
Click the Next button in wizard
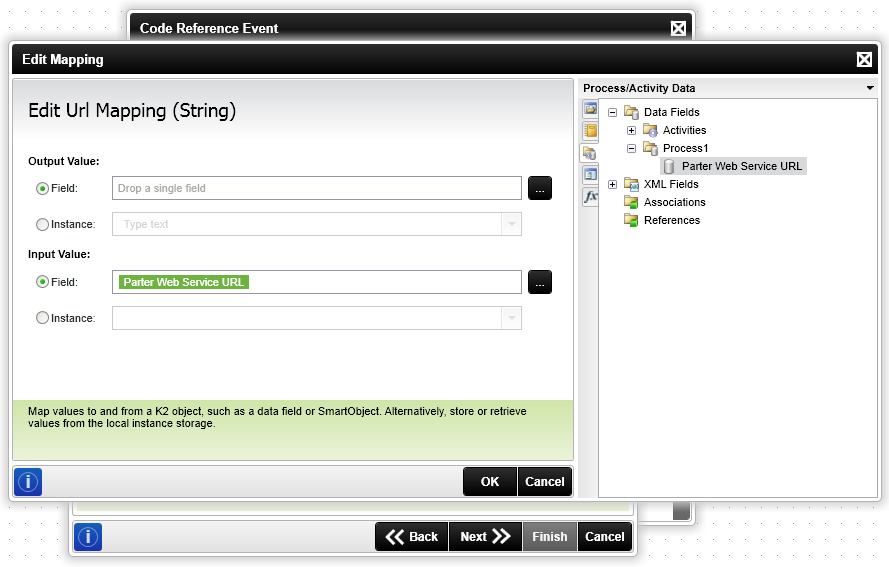pos(485,536)
